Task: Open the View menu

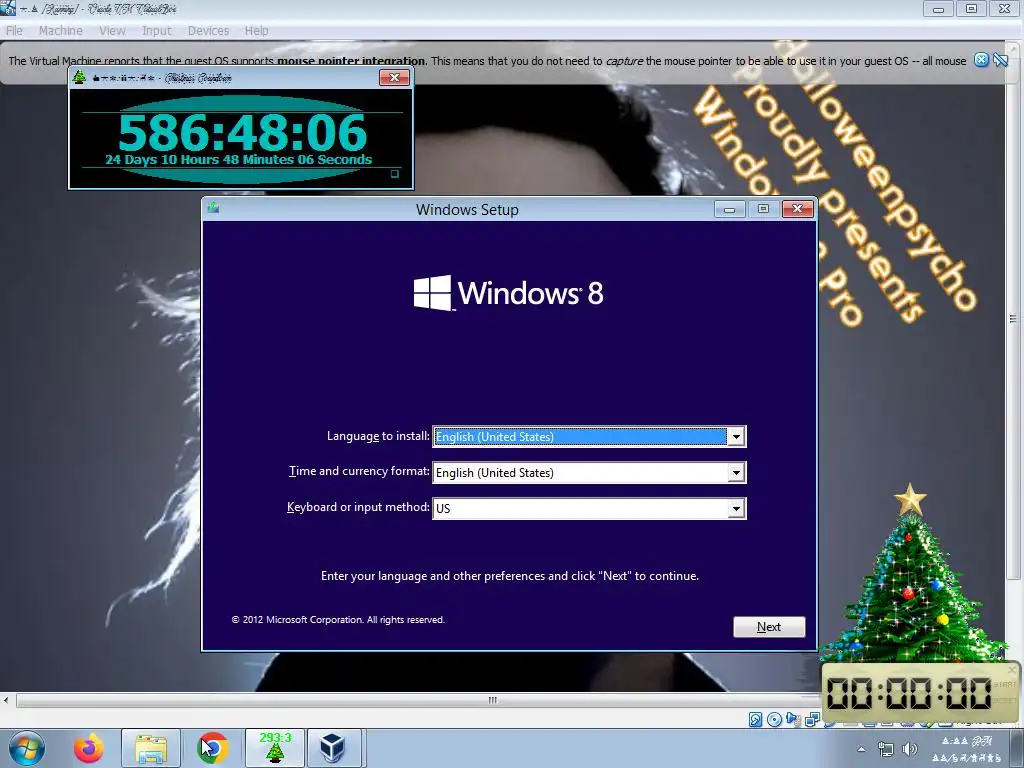Action: point(112,31)
